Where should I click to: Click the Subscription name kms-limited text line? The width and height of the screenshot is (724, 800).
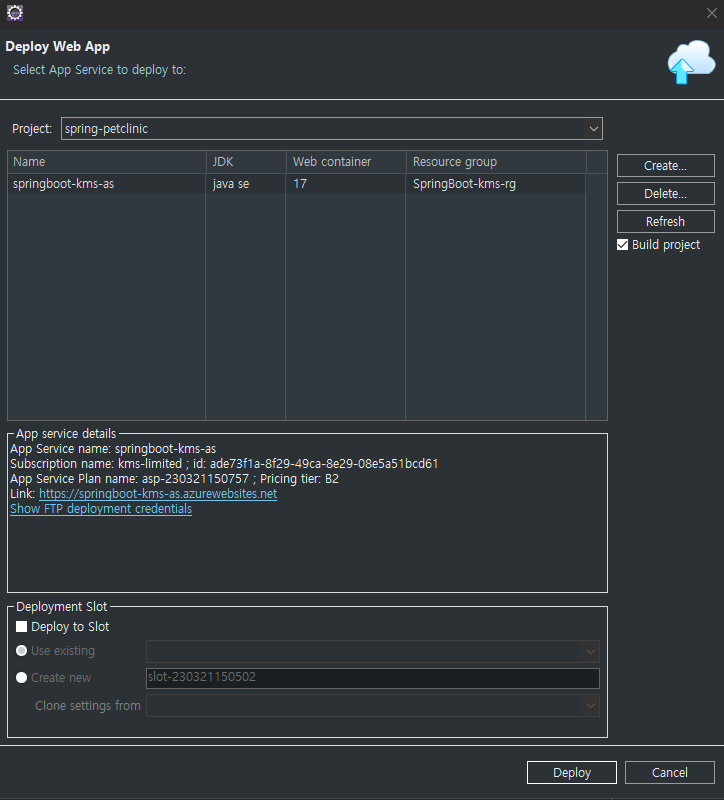[224, 464]
